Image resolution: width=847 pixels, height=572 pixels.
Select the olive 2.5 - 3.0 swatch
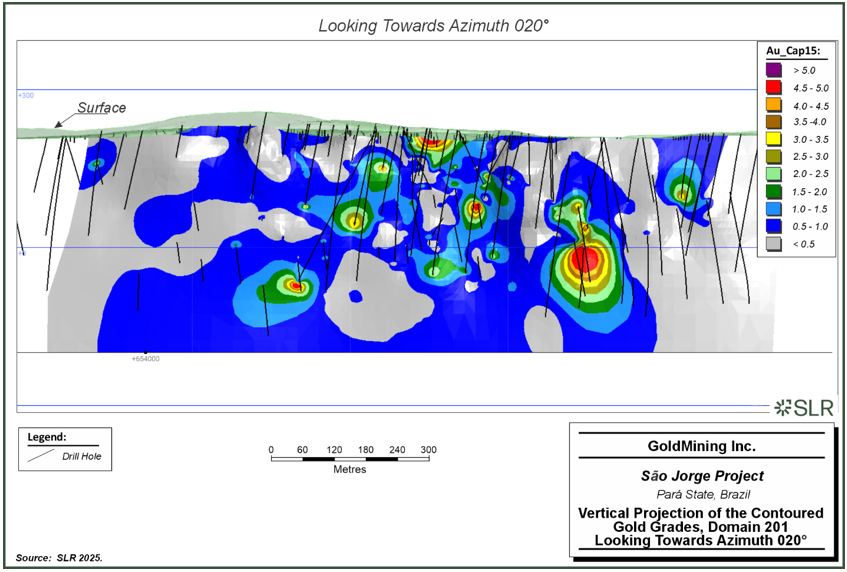[774, 157]
